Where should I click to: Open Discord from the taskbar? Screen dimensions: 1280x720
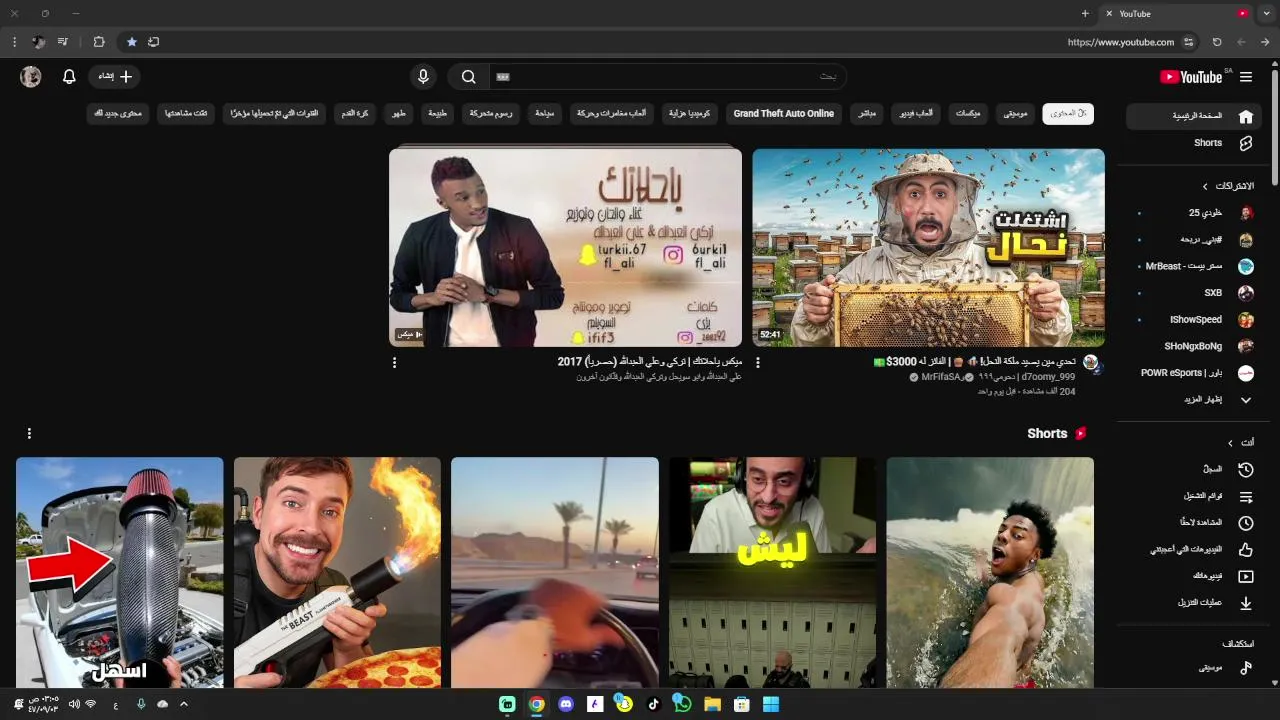[x=566, y=704]
